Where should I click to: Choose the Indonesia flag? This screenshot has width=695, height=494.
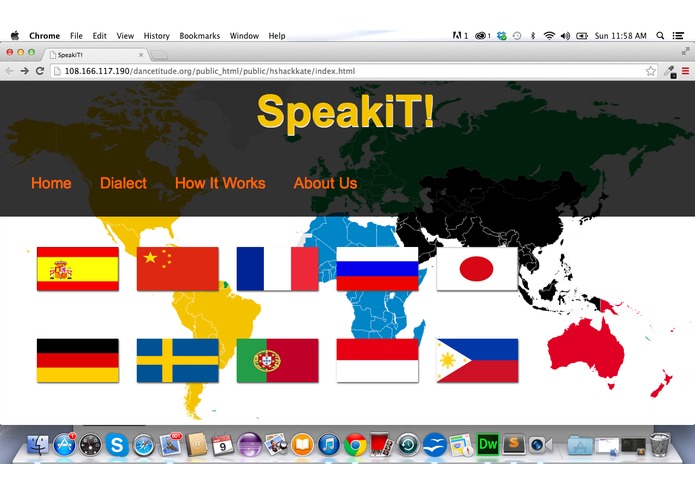(377, 361)
